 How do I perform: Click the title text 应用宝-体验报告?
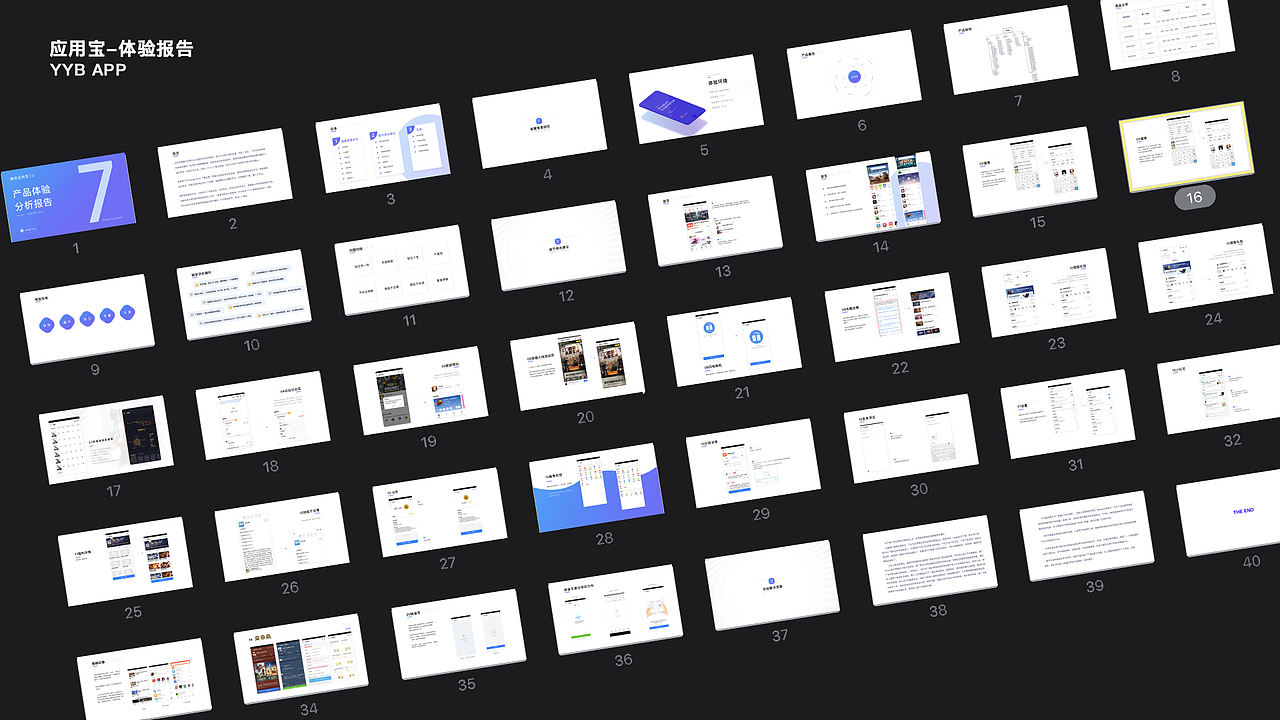[x=121, y=49]
